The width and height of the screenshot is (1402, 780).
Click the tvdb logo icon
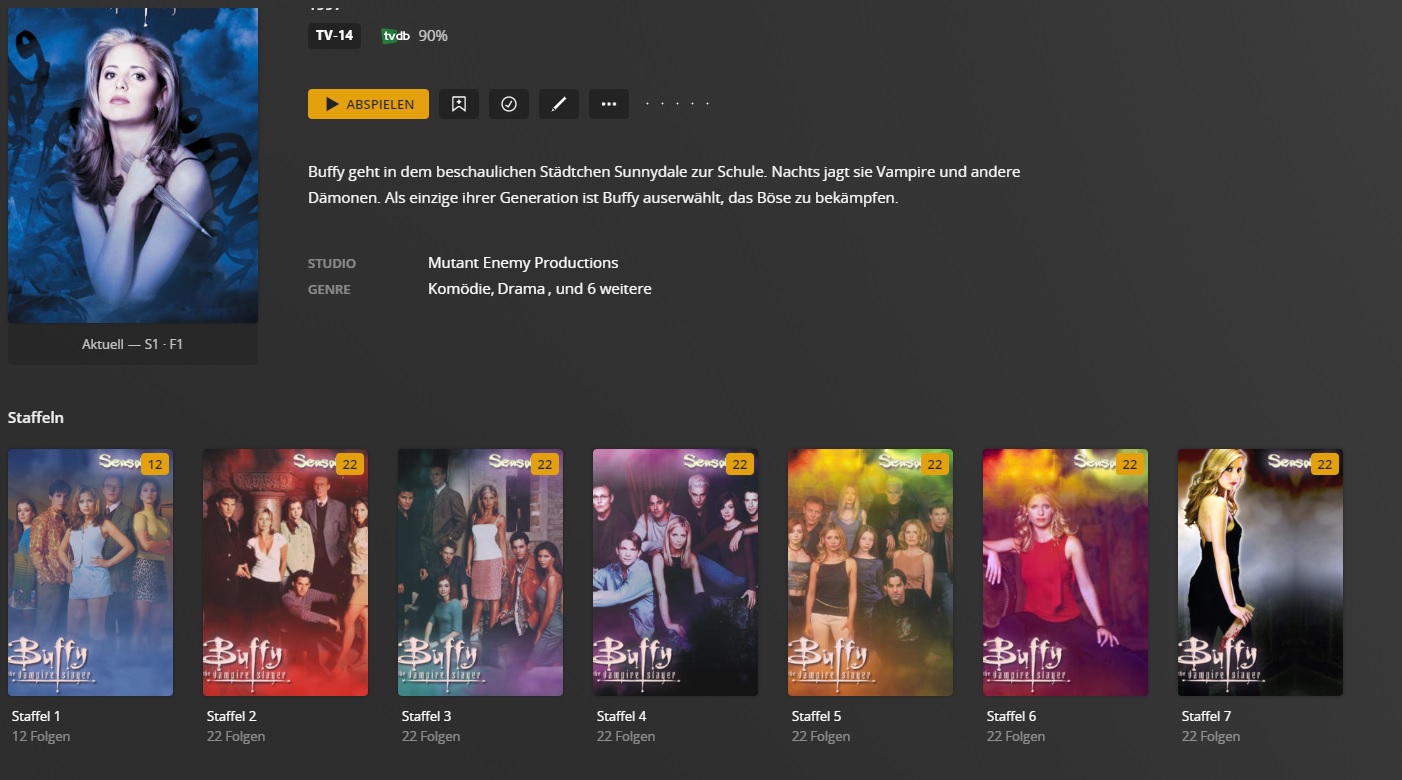coord(396,36)
